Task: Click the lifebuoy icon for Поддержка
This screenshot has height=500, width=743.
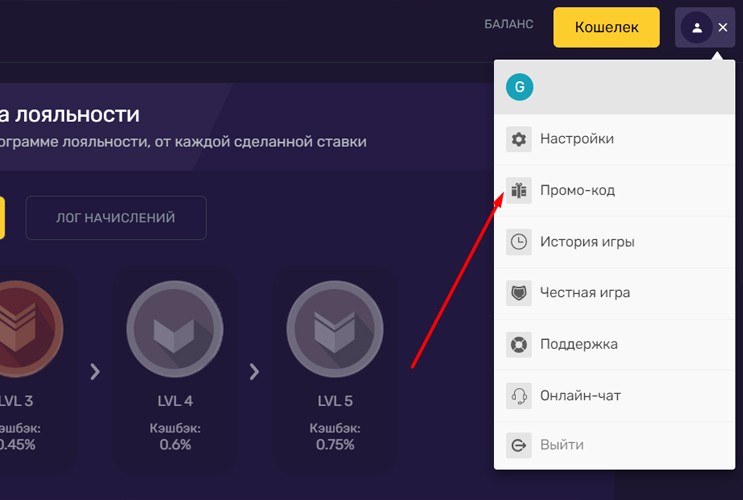Action: click(518, 344)
